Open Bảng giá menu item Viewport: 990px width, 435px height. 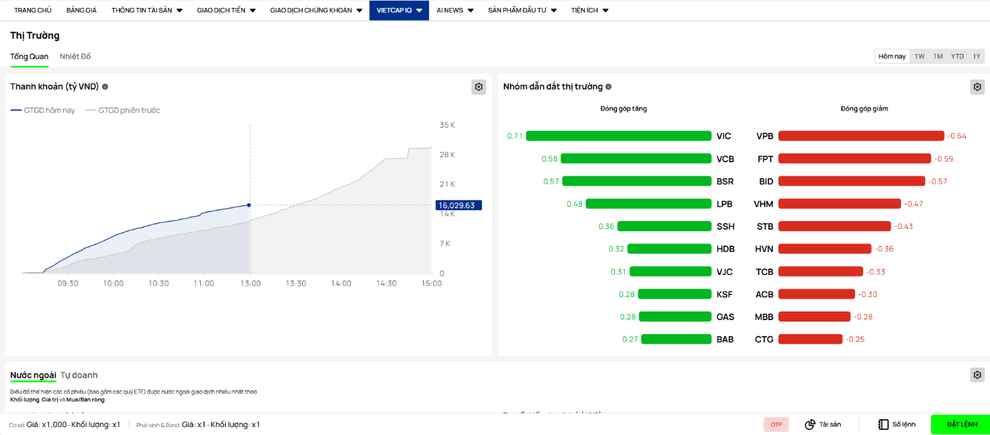click(81, 10)
